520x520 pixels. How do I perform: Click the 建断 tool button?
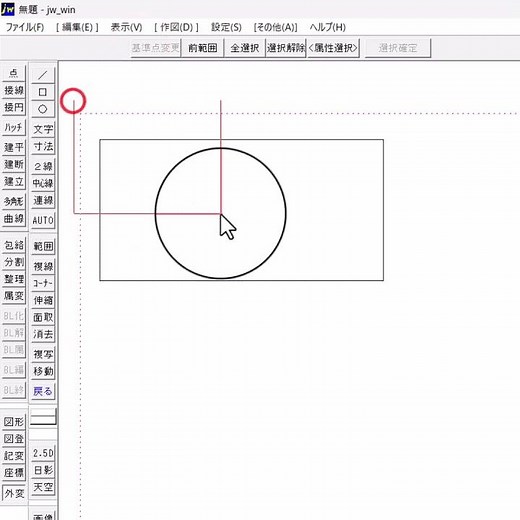coord(14,164)
